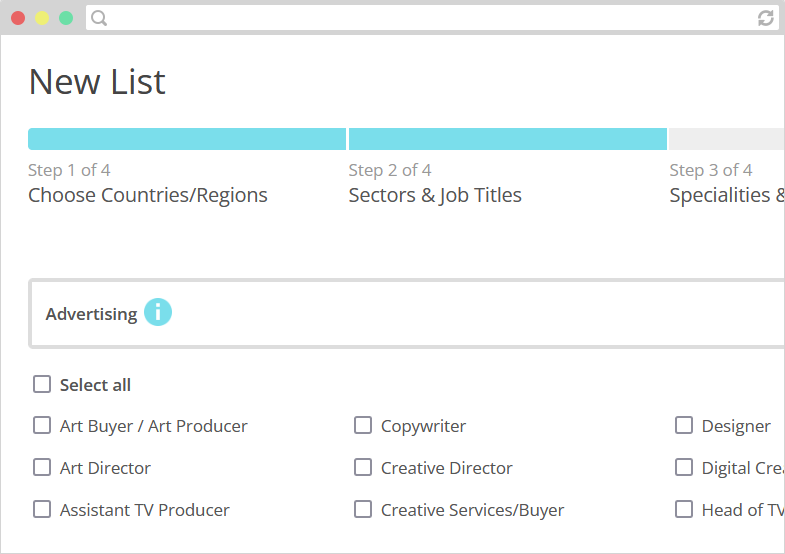Viewport: 785px width, 554px height.
Task: Check Creative Services/Buyer box
Action: (363, 509)
